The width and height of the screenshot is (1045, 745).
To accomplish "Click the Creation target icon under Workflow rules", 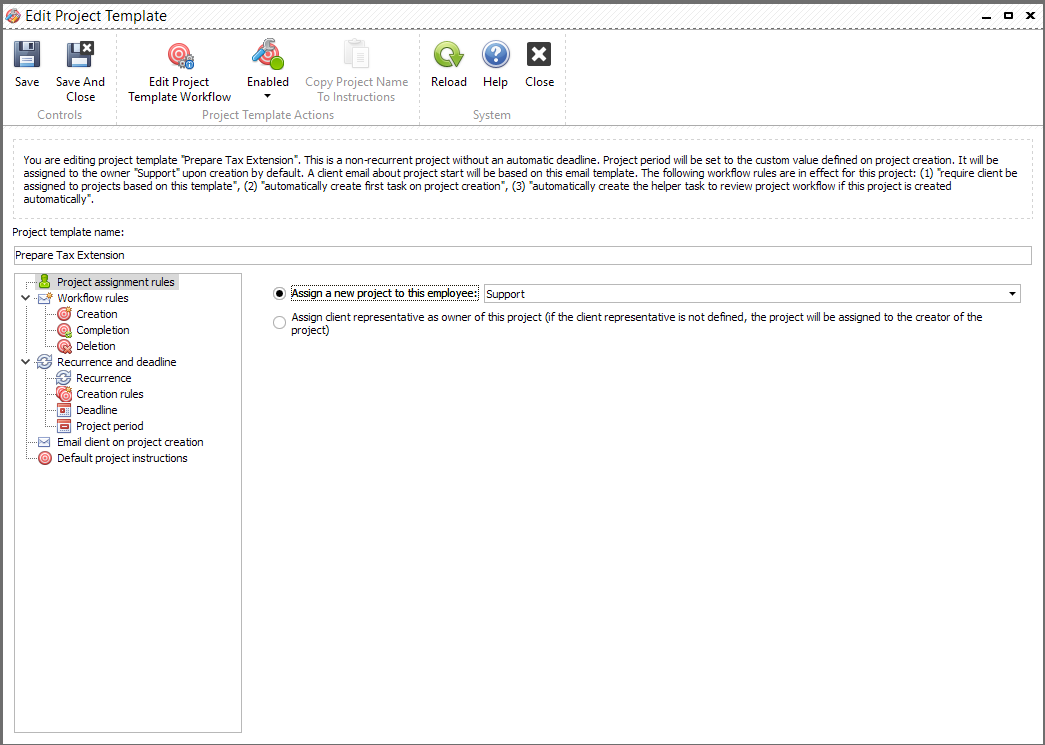I will coord(64,314).
